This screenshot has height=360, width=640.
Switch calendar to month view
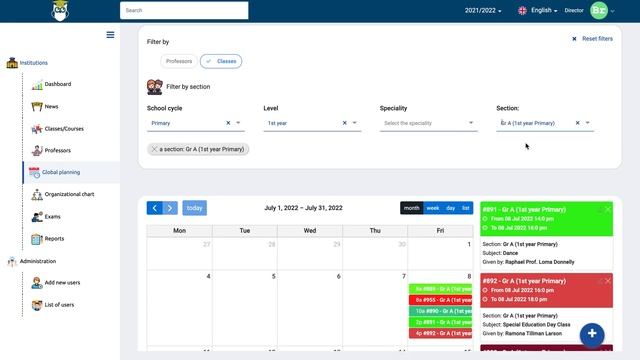point(411,208)
